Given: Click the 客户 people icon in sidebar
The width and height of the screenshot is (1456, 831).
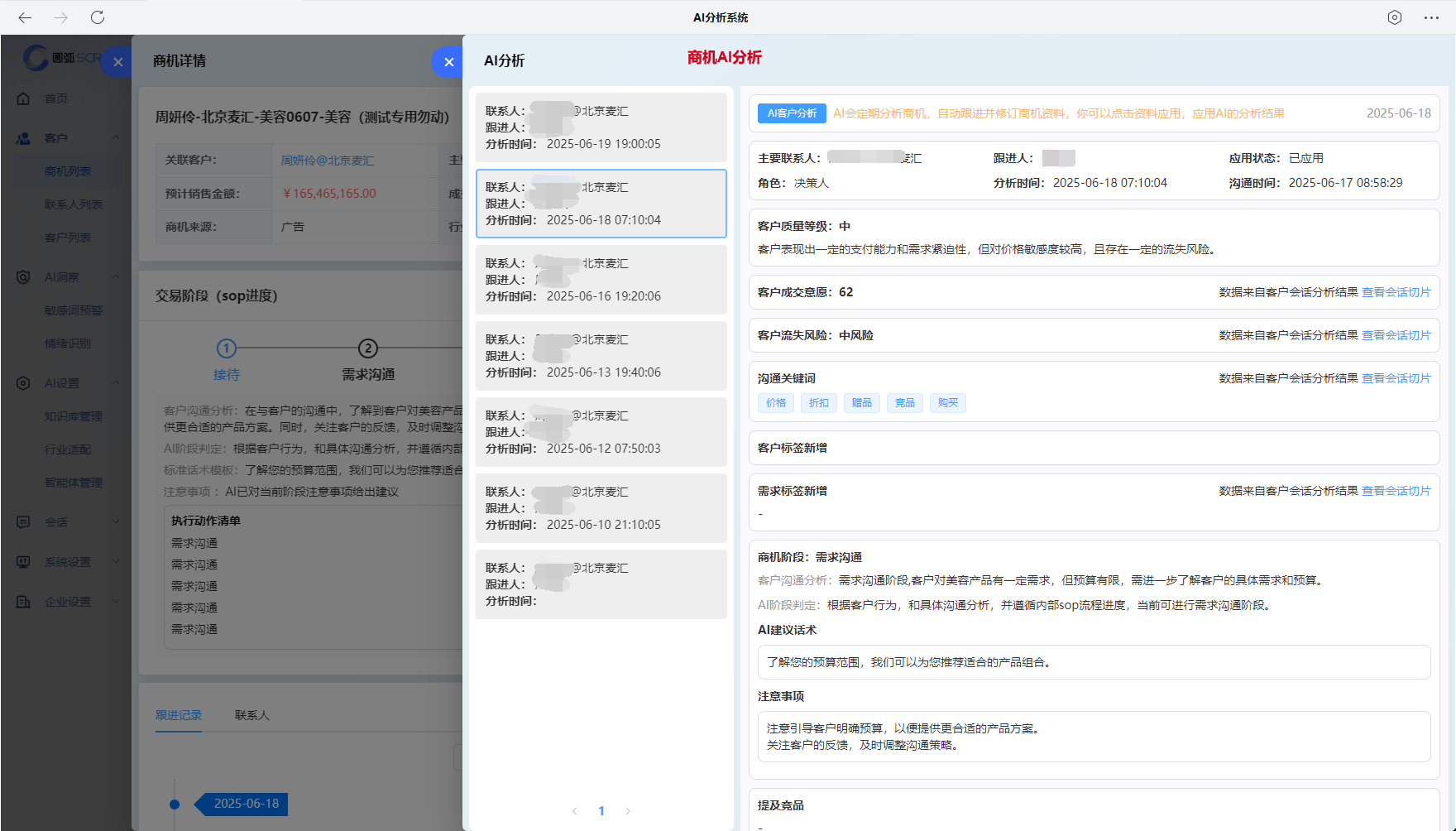Looking at the screenshot, I should click(23, 138).
